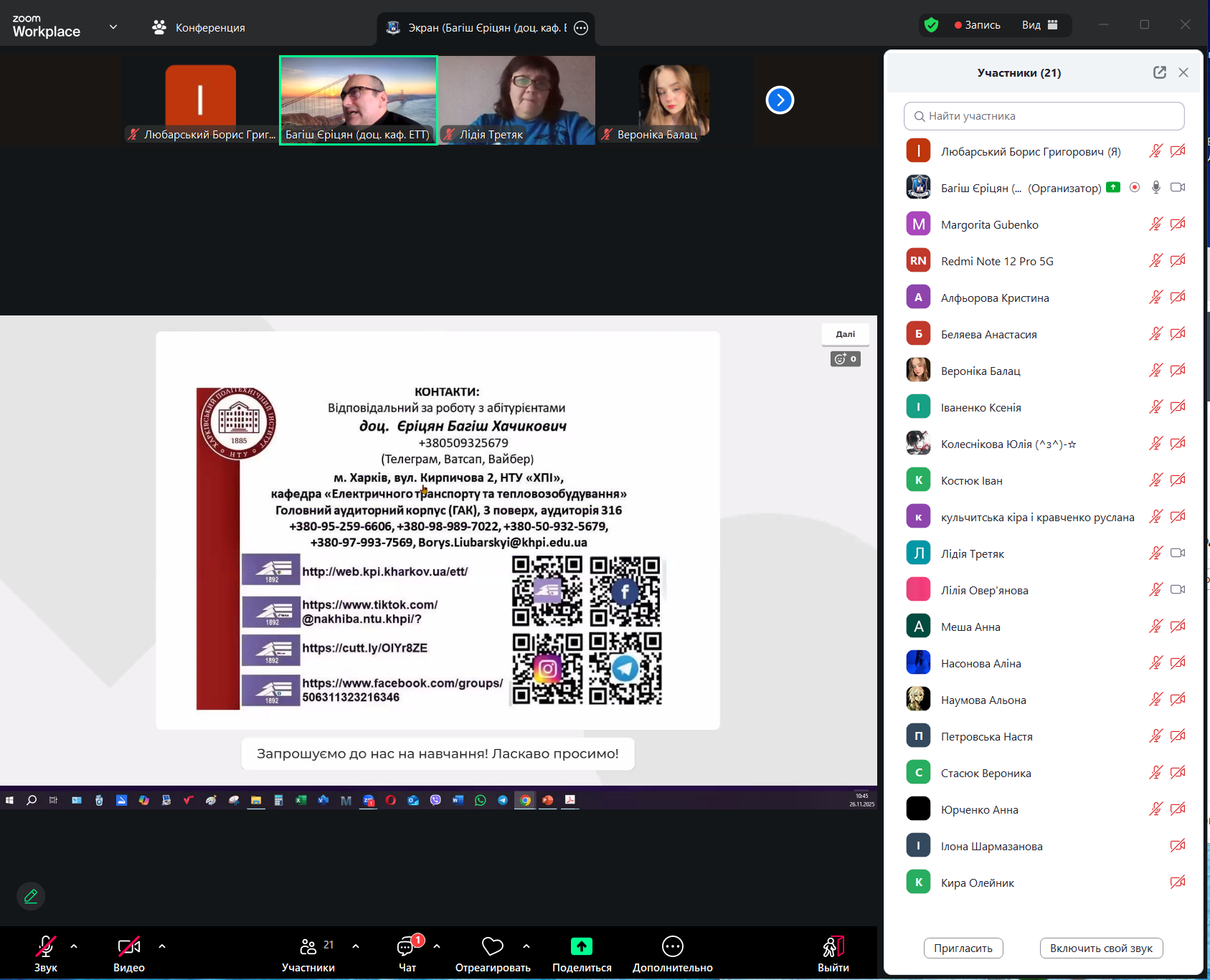The height and width of the screenshot is (980, 1210).
Task: Click the green Share screen (Поделиться) icon
Action: (x=581, y=947)
